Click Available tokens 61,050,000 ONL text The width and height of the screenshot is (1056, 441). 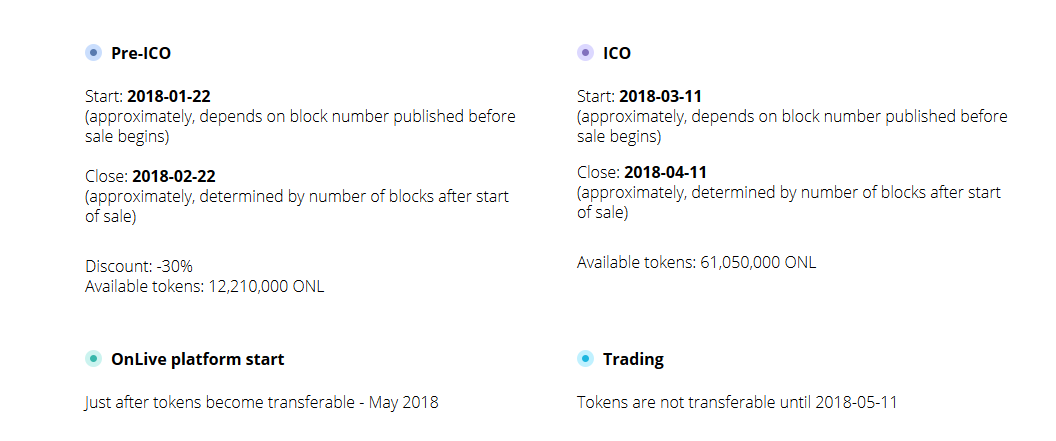696,262
